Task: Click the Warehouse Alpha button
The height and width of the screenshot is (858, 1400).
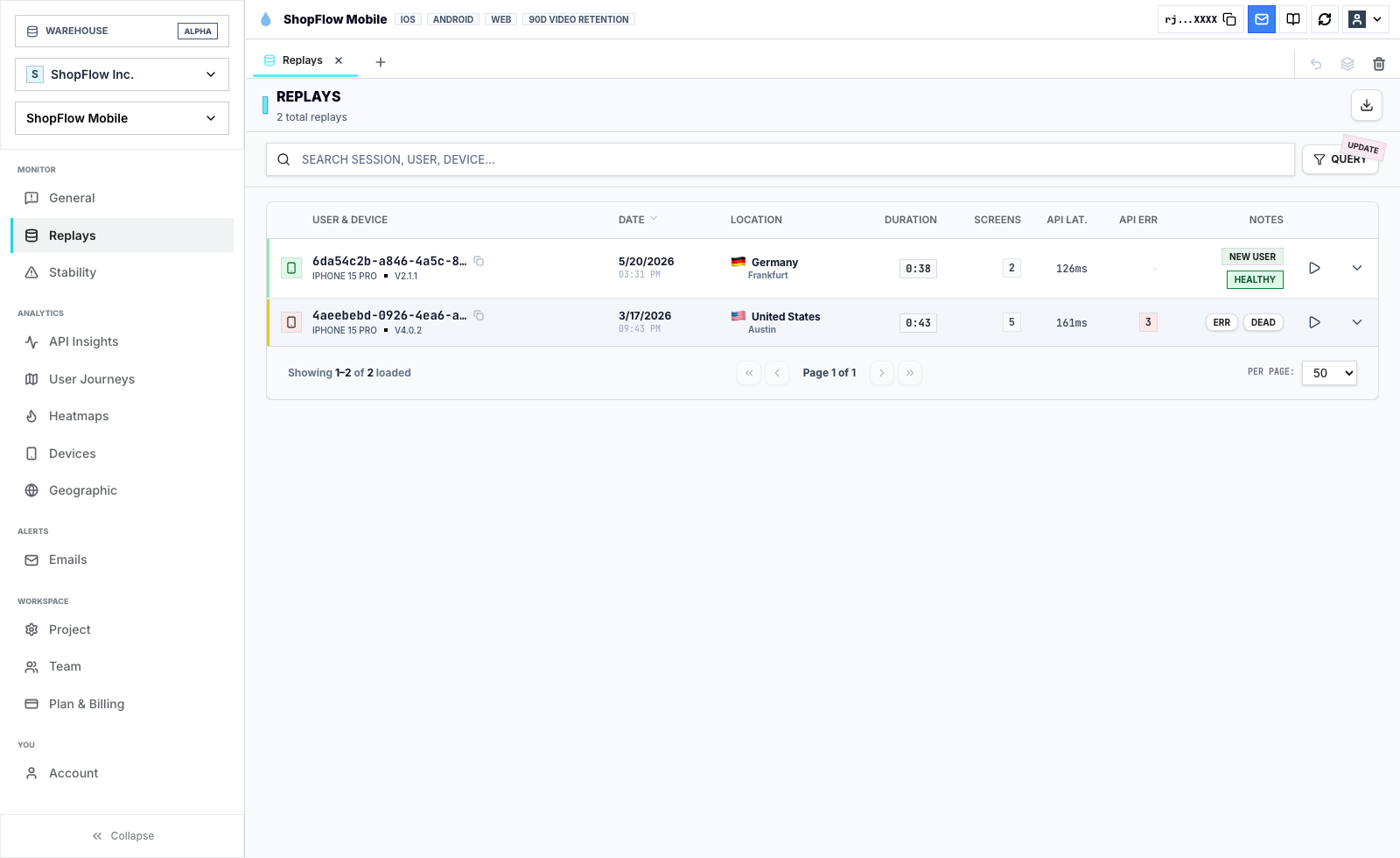Action: point(122,31)
